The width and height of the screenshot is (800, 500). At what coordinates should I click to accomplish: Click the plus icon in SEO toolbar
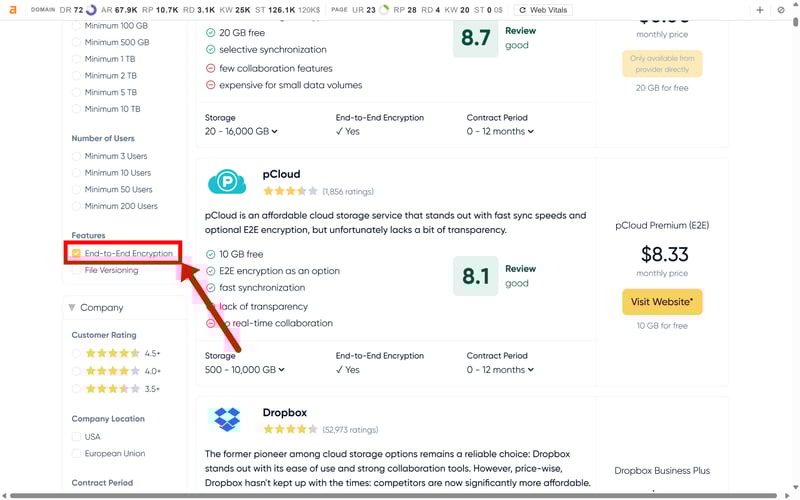point(760,10)
